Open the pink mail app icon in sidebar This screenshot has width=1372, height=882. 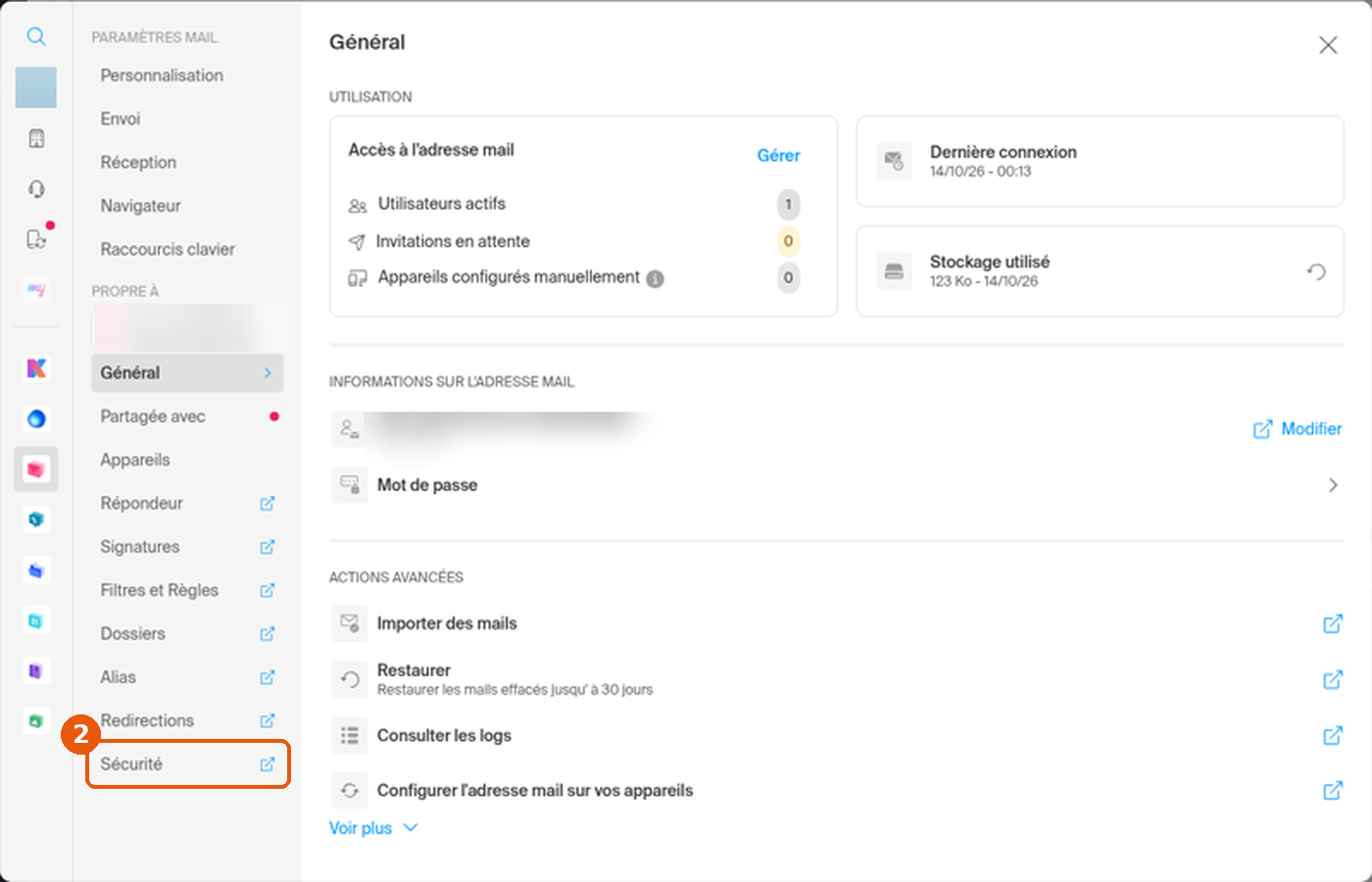pyautogui.click(x=36, y=469)
